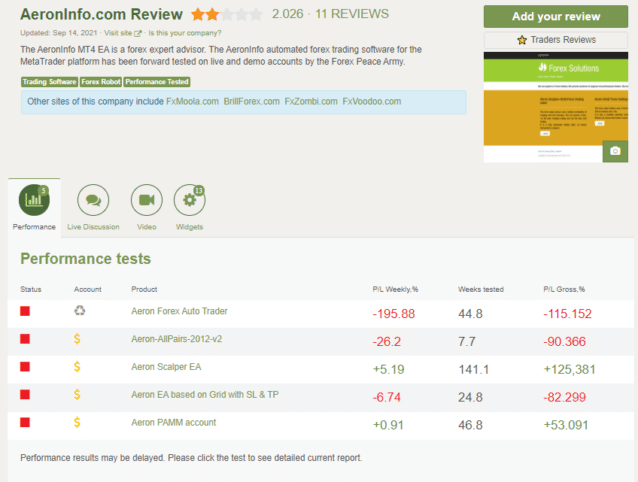Click the Weeks tested column header
Screen dimensions: 638x482
[481, 289]
